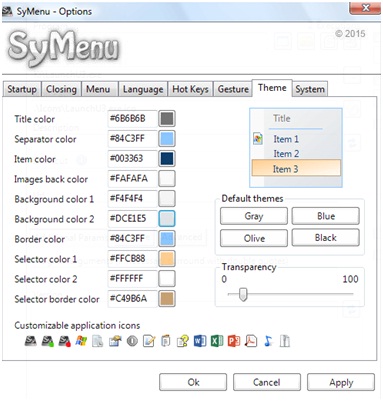Pick the Item color swatch
The image size is (383, 401).
167,159
